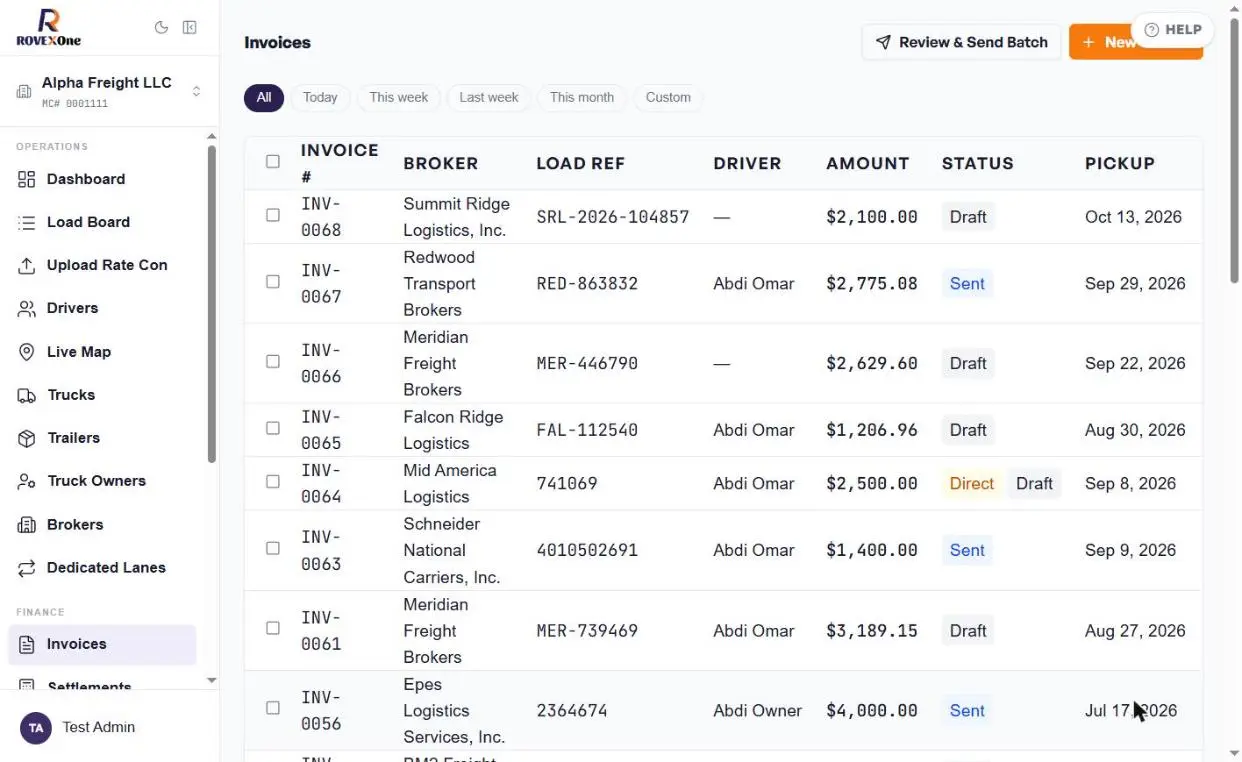Click the Trailers box icon
The height and width of the screenshot is (762, 1242).
click(x=27, y=438)
